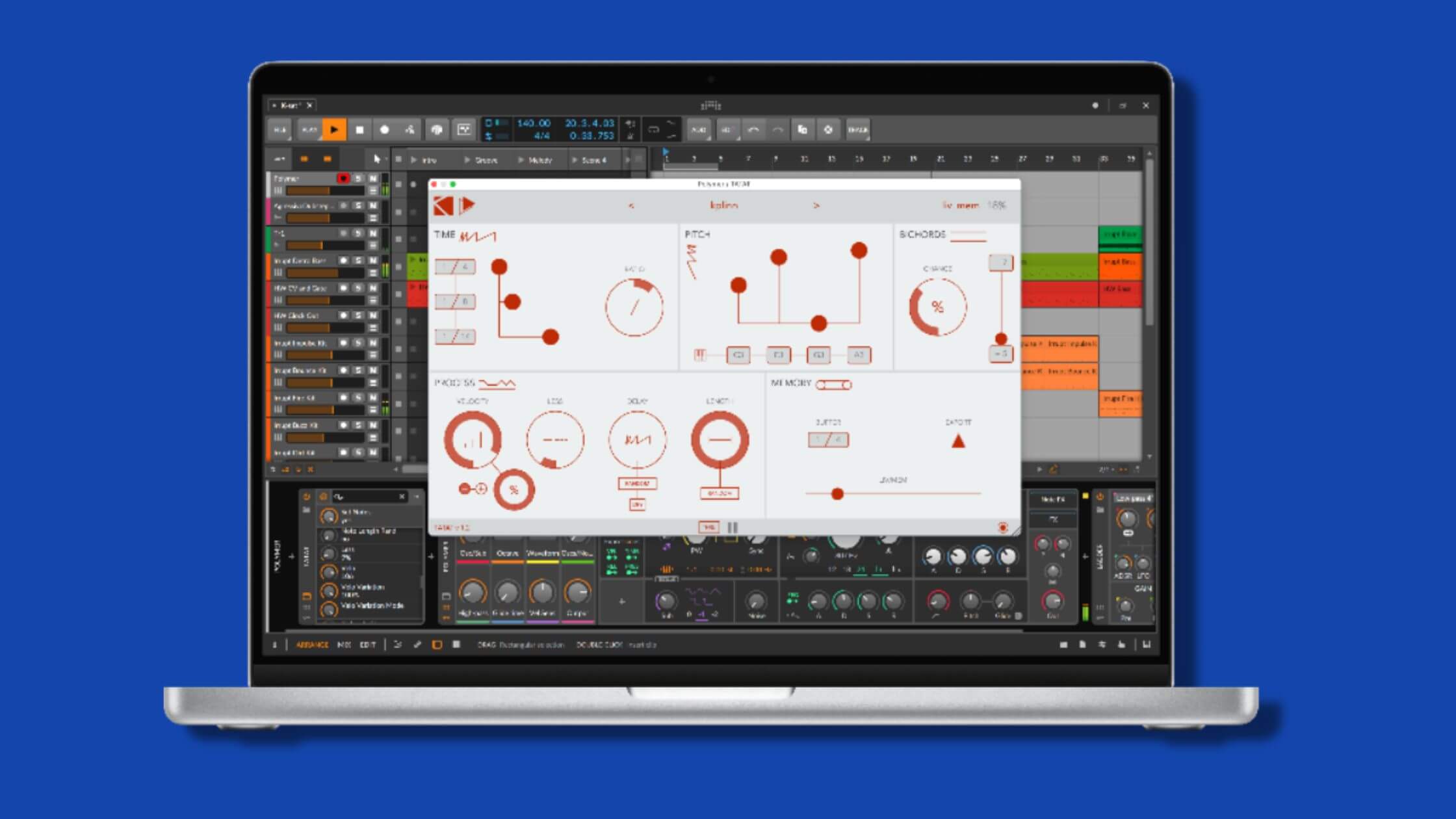
Task: Click the Play button in Bitwig transport
Action: click(334, 130)
